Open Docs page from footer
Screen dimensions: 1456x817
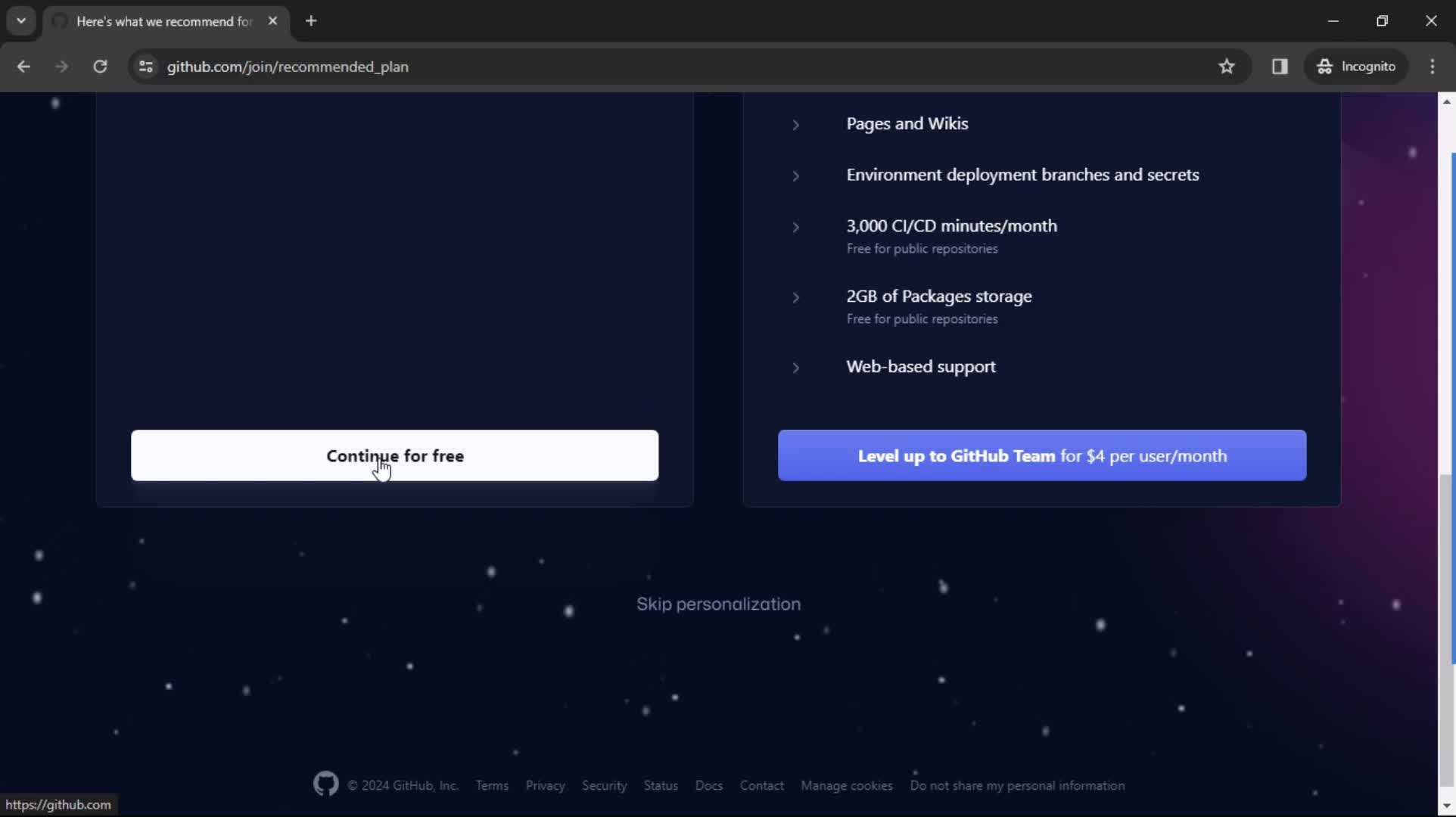(x=709, y=785)
